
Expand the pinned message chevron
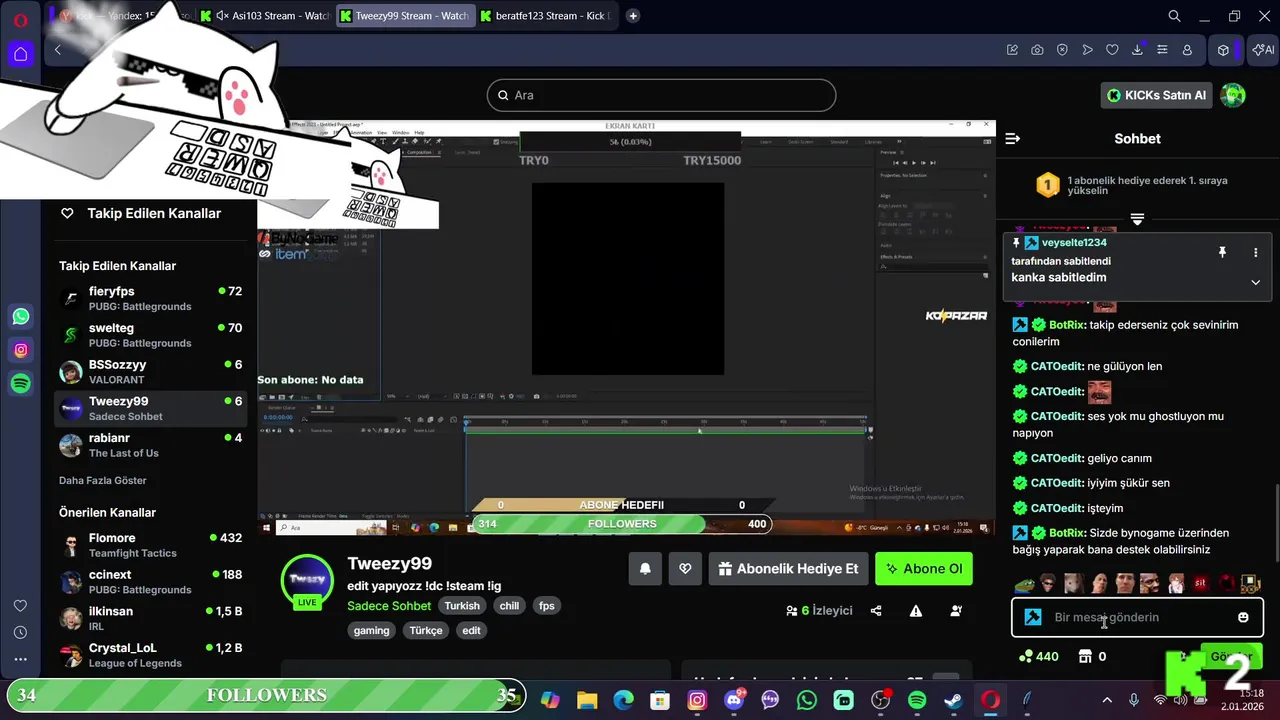pyautogui.click(x=1255, y=282)
